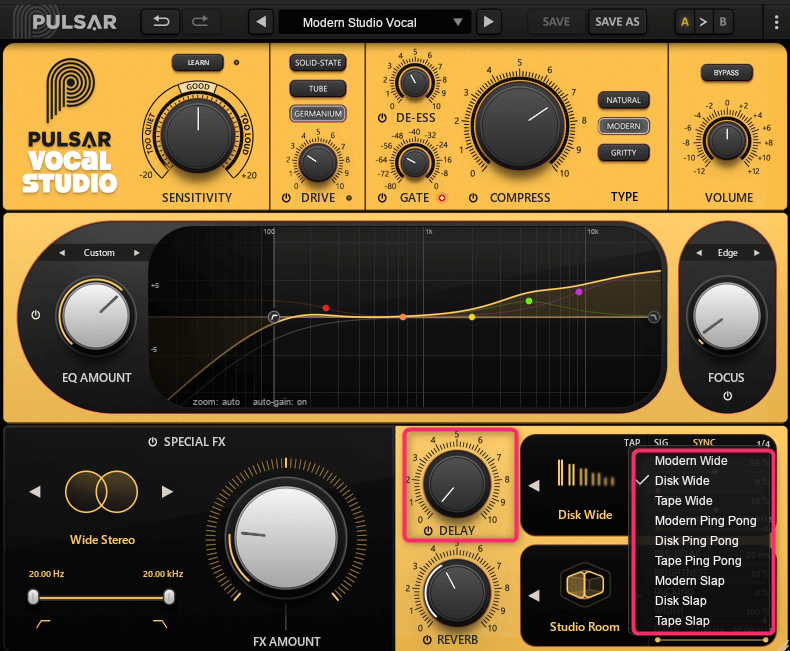The width and height of the screenshot is (790, 651).
Task: Click the high-pass filter node on EQ
Action: point(274,317)
